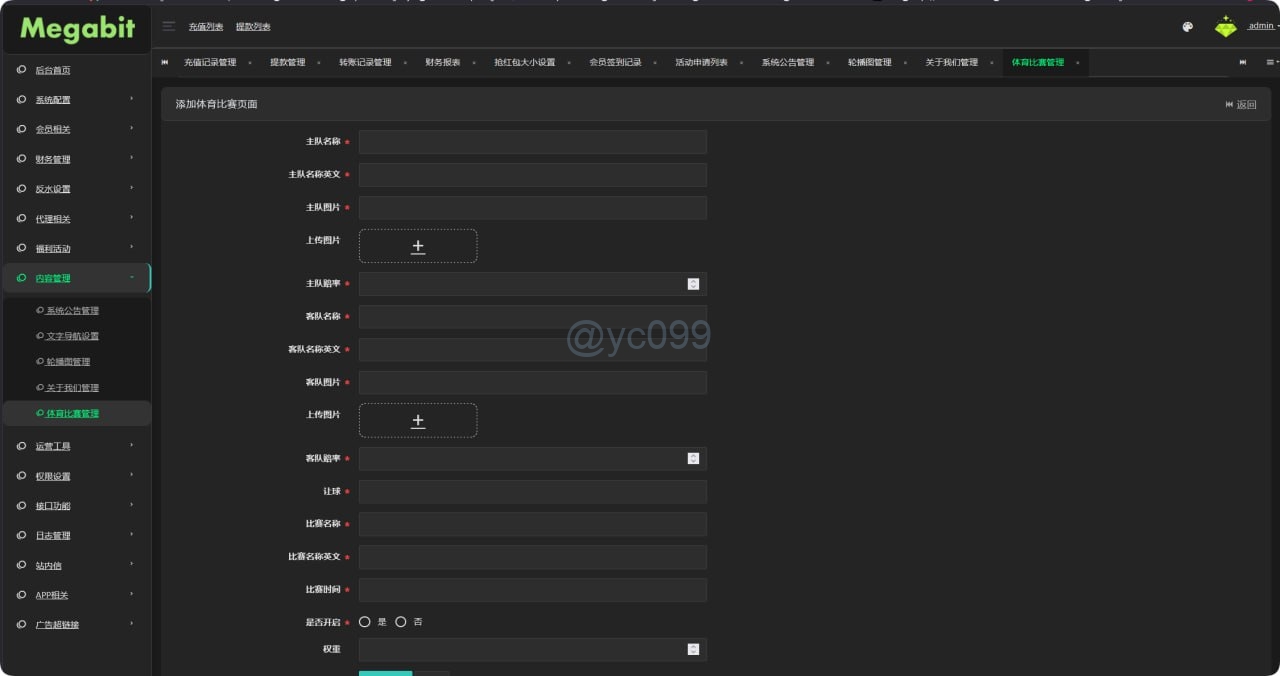This screenshot has height=676, width=1280.
Task: Click the hamburger sidebar collapse icon
Action: tap(168, 26)
